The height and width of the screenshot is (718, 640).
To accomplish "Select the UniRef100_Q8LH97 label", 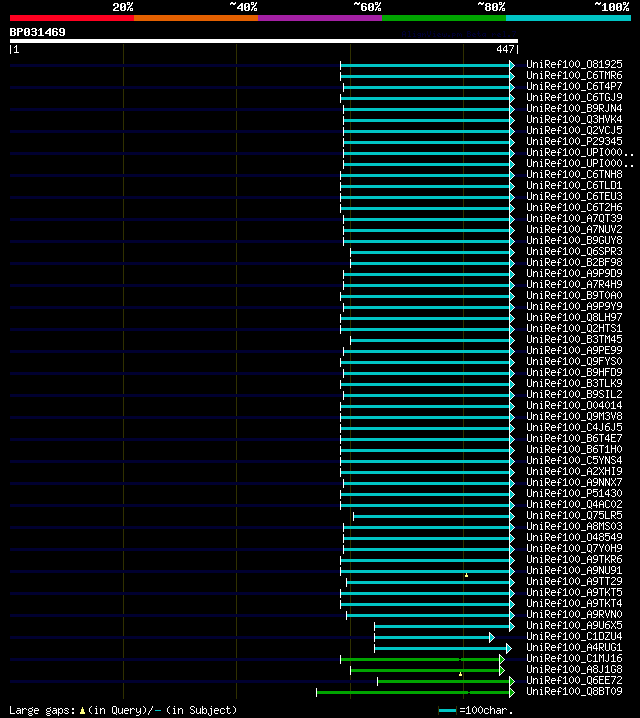I will point(574,317).
